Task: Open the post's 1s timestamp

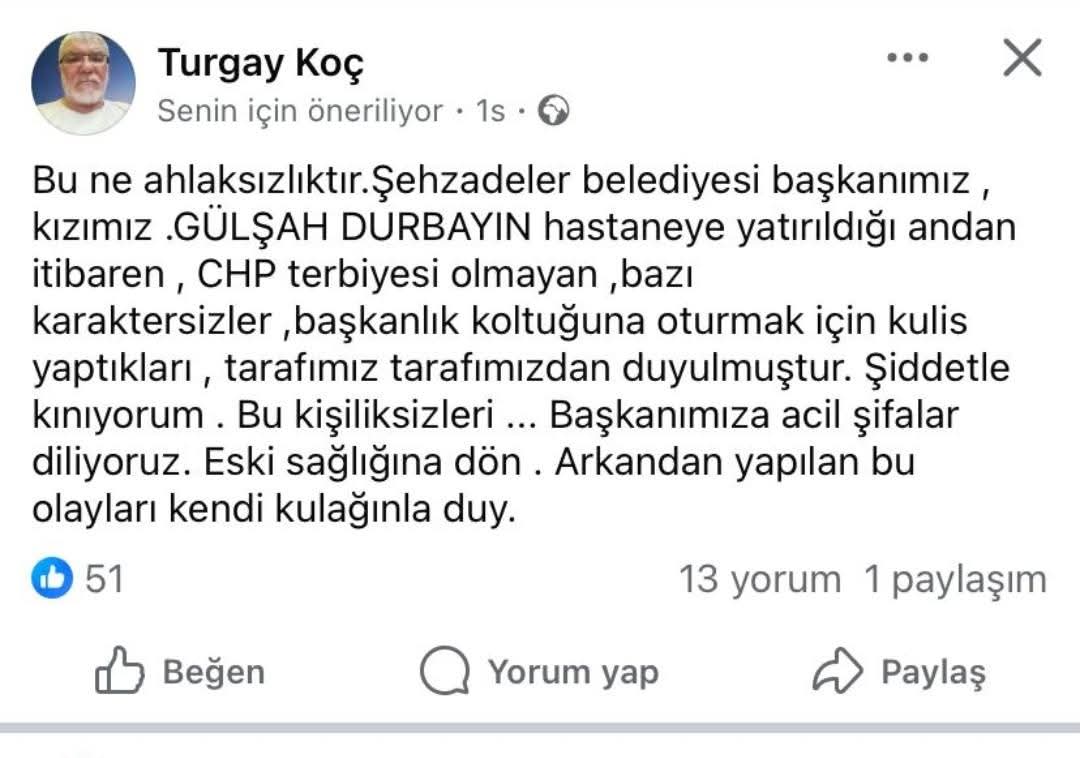Action: pos(490,111)
